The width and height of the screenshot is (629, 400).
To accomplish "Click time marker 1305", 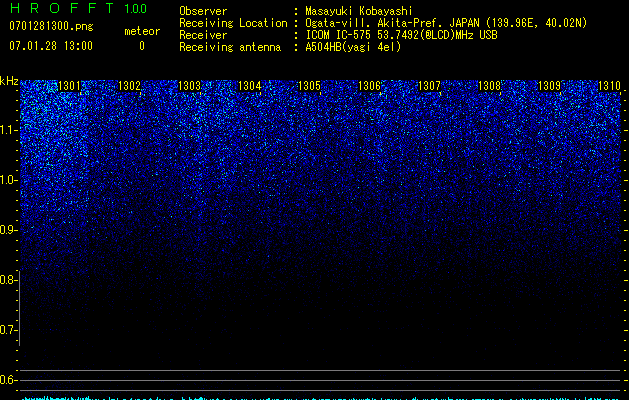I will [310, 86].
